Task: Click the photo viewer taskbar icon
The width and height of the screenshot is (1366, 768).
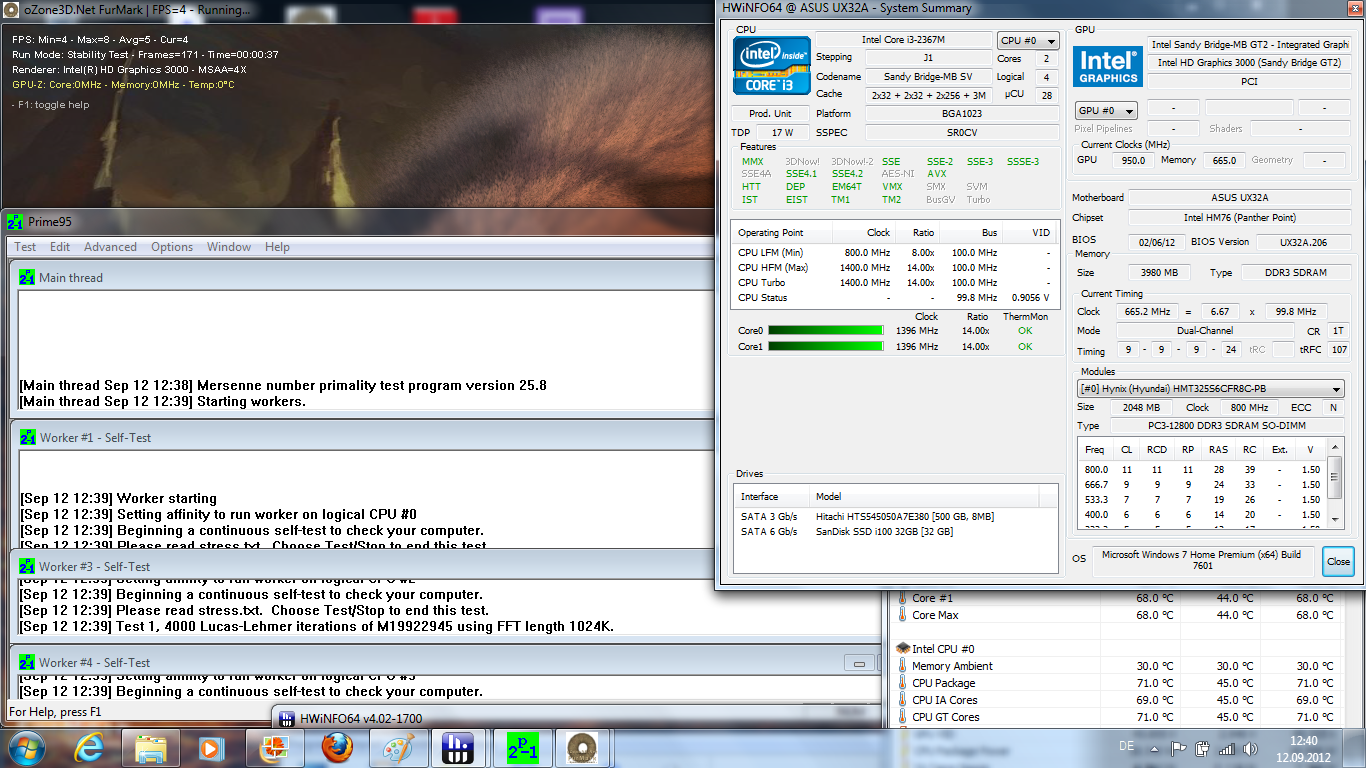Action: click(273, 748)
